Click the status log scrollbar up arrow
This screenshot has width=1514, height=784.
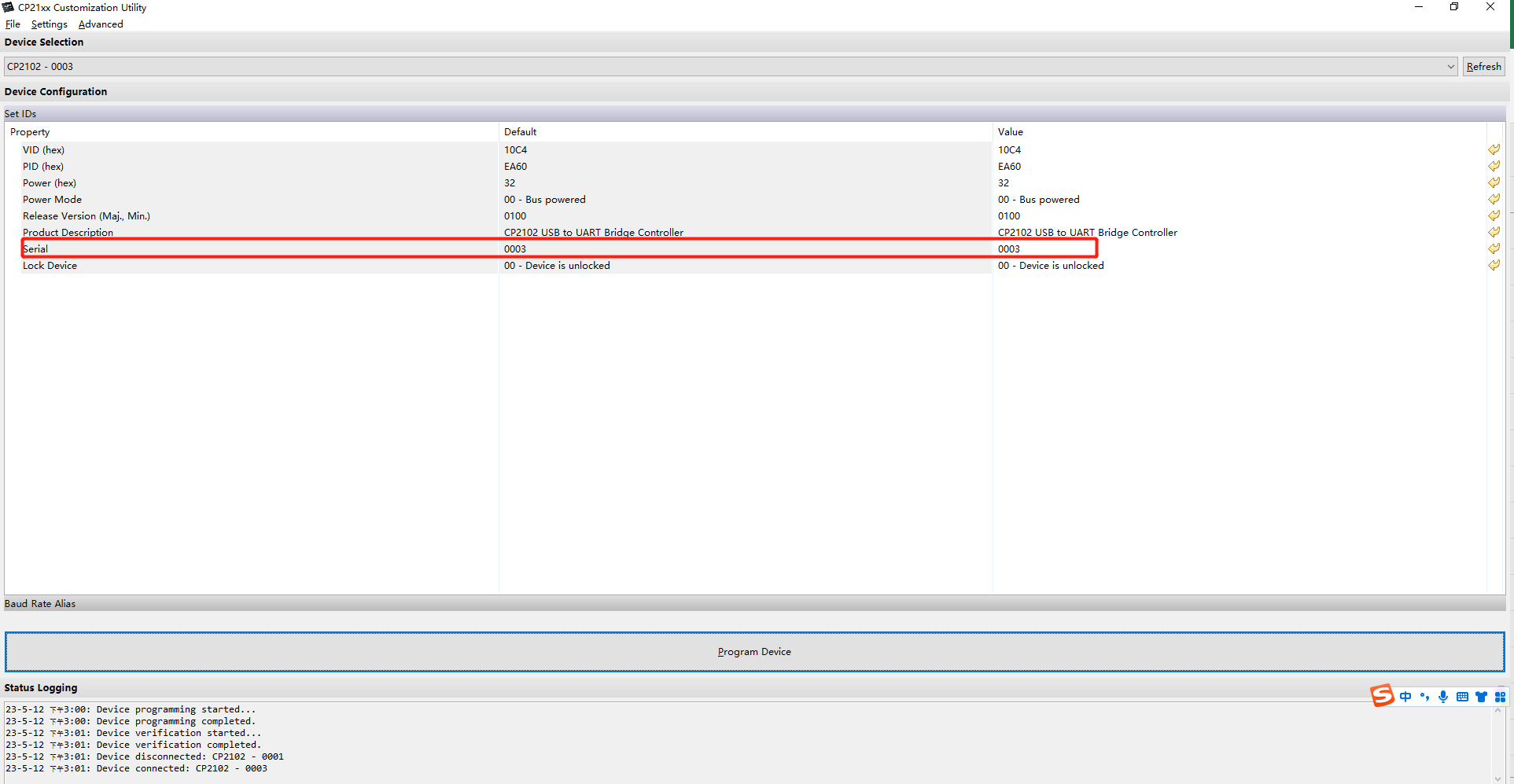[x=1498, y=710]
